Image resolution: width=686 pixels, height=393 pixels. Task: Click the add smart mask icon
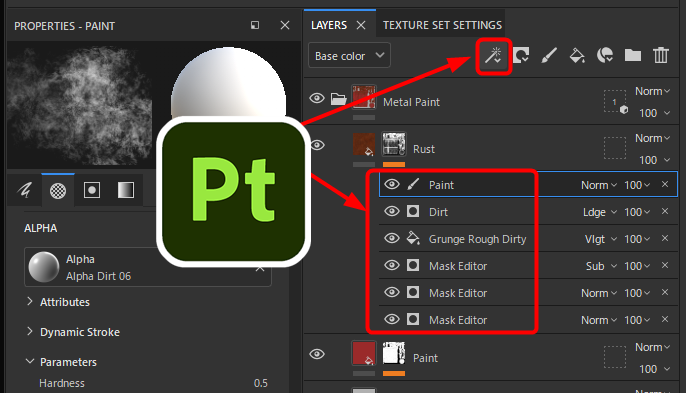[x=521, y=56]
